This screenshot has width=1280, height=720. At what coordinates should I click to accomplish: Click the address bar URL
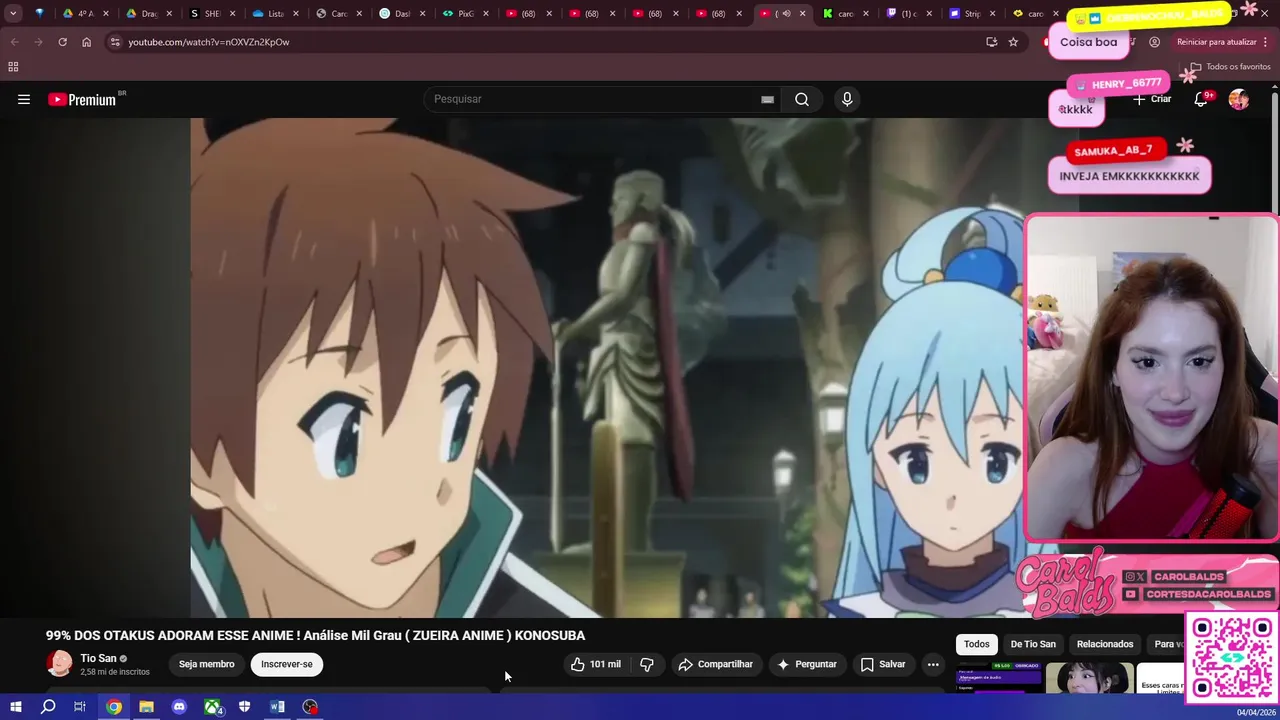tap(209, 42)
